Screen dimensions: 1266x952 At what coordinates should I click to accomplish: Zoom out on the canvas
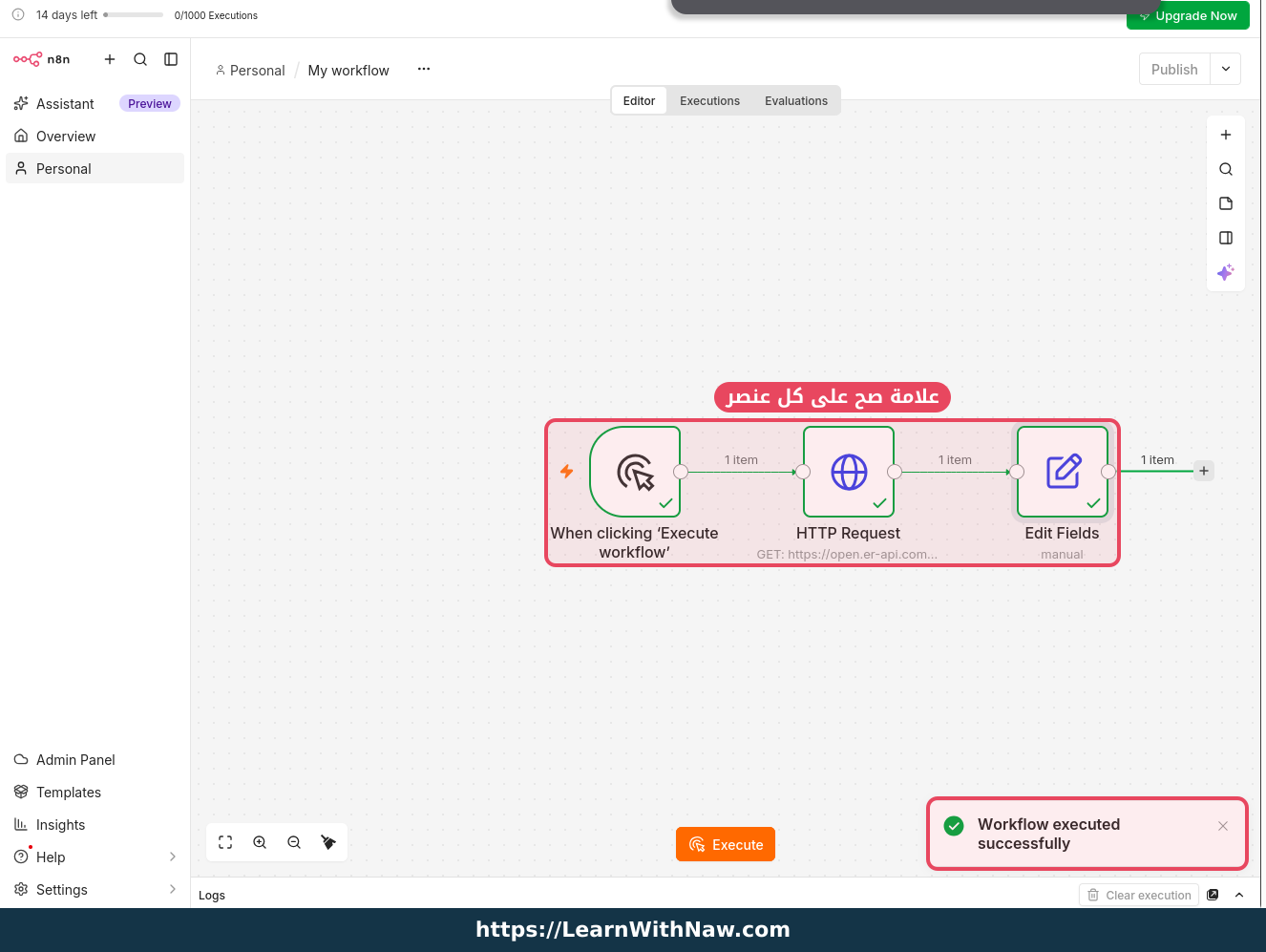click(x=294, y=842)
